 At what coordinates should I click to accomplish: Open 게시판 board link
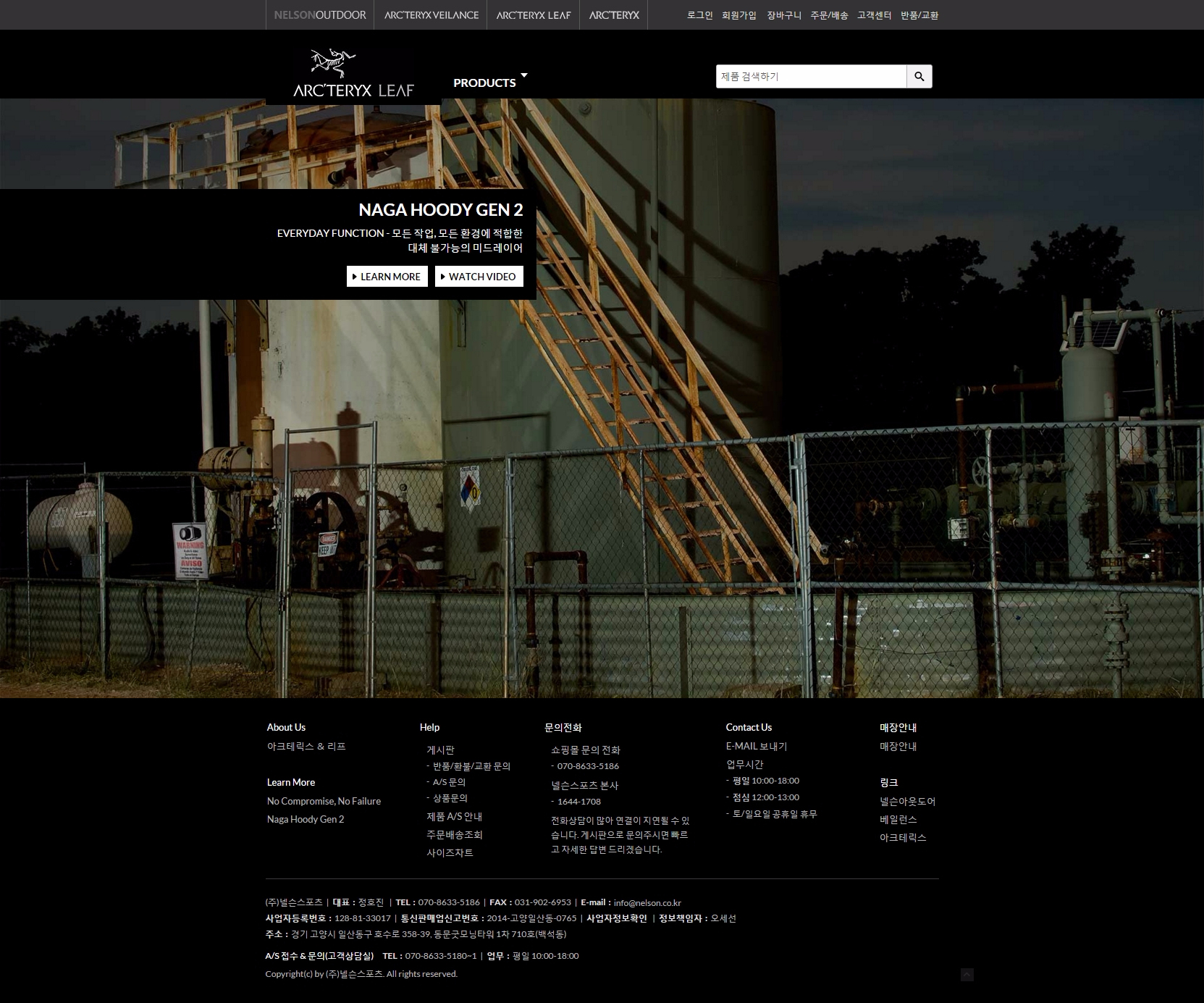440,750
